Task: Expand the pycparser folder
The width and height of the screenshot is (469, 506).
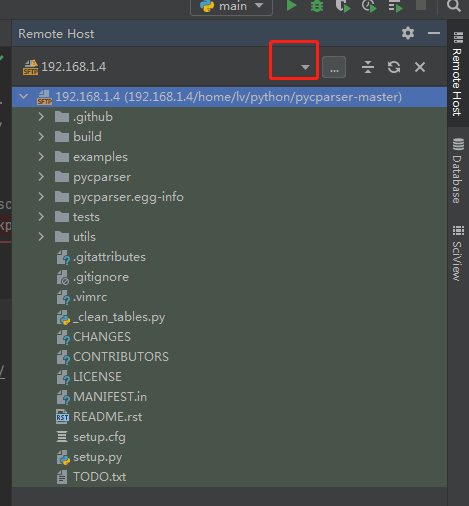Action: click(41, 177)
